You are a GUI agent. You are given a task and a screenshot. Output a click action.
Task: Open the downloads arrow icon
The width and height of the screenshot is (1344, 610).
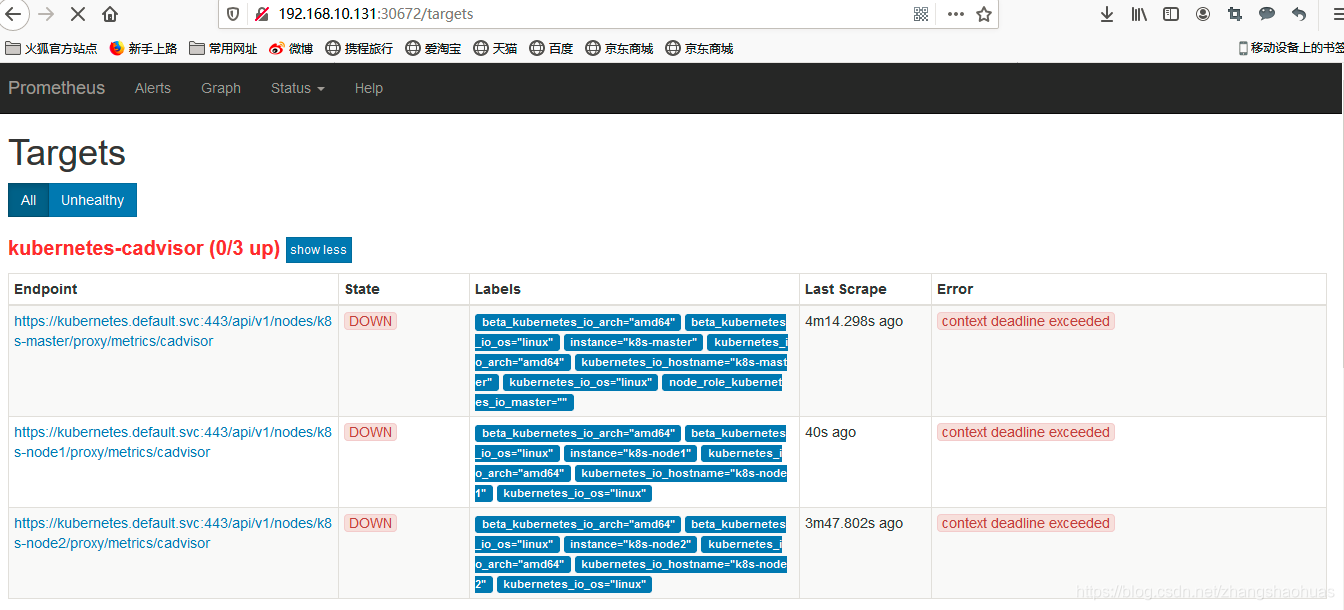[x=1107, y=14]
